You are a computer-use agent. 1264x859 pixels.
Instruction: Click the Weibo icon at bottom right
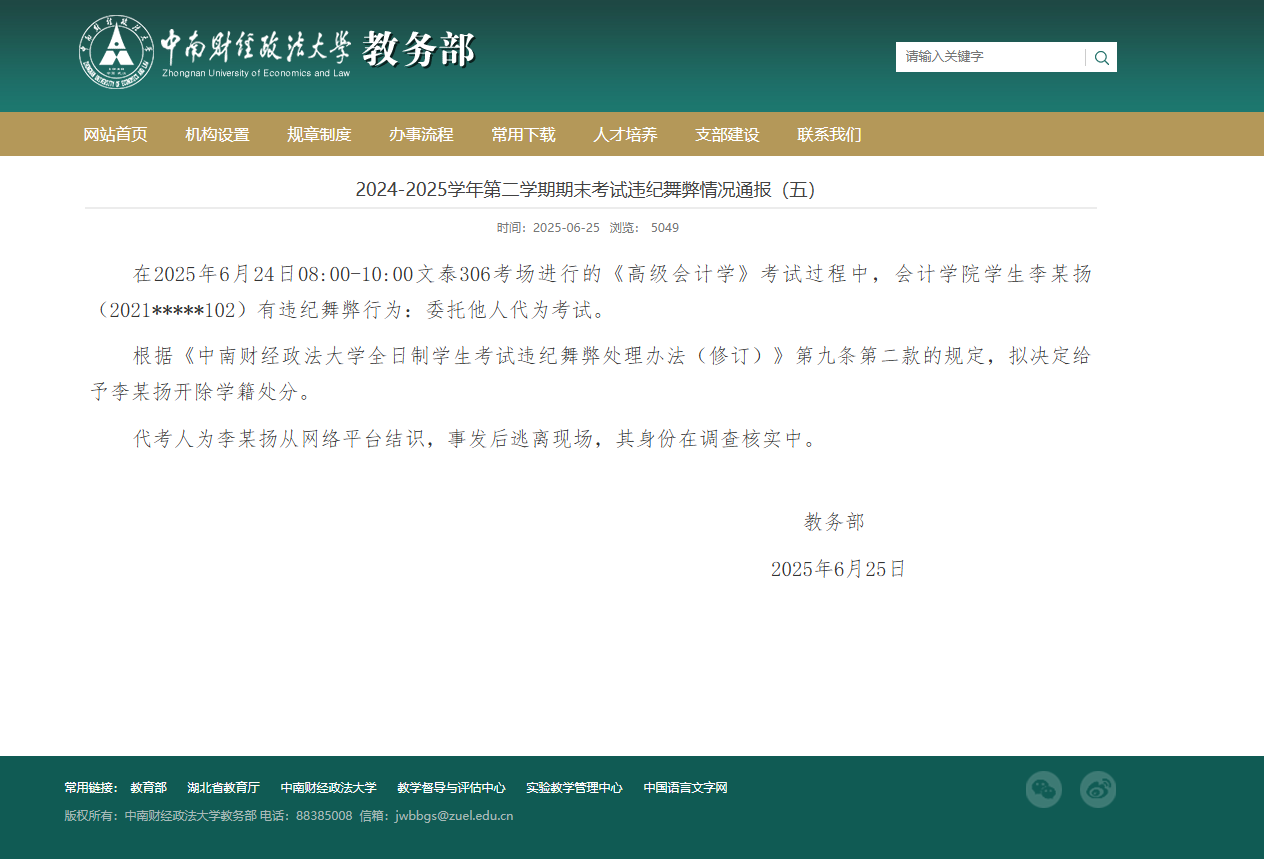pos(1097,789)
